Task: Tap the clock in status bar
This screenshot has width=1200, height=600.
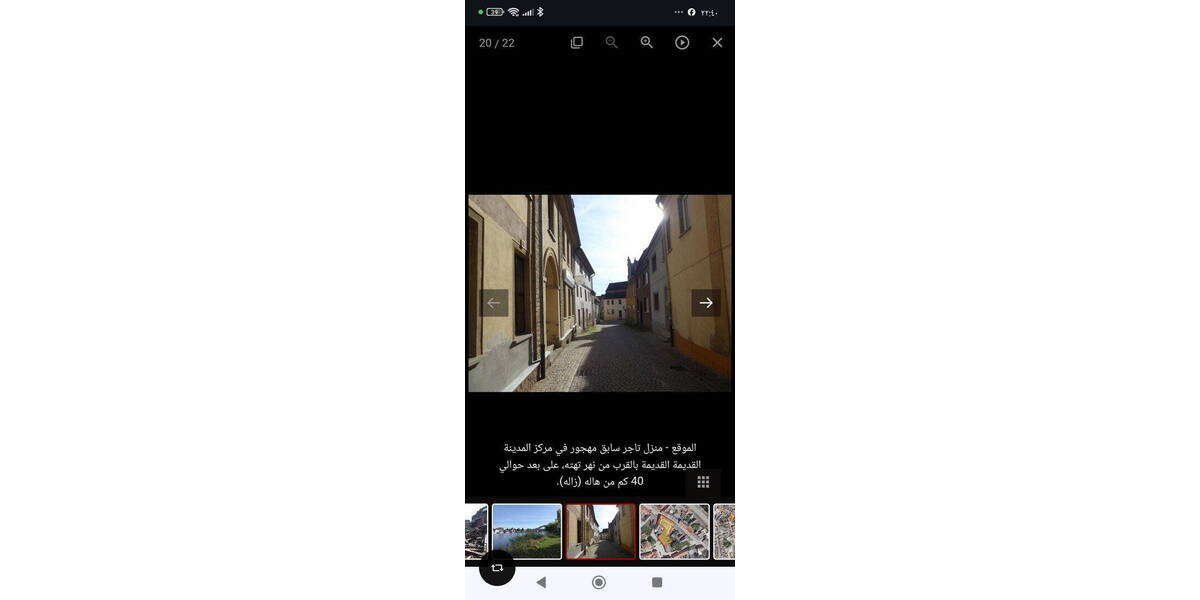Action: [x=709, y=12]
